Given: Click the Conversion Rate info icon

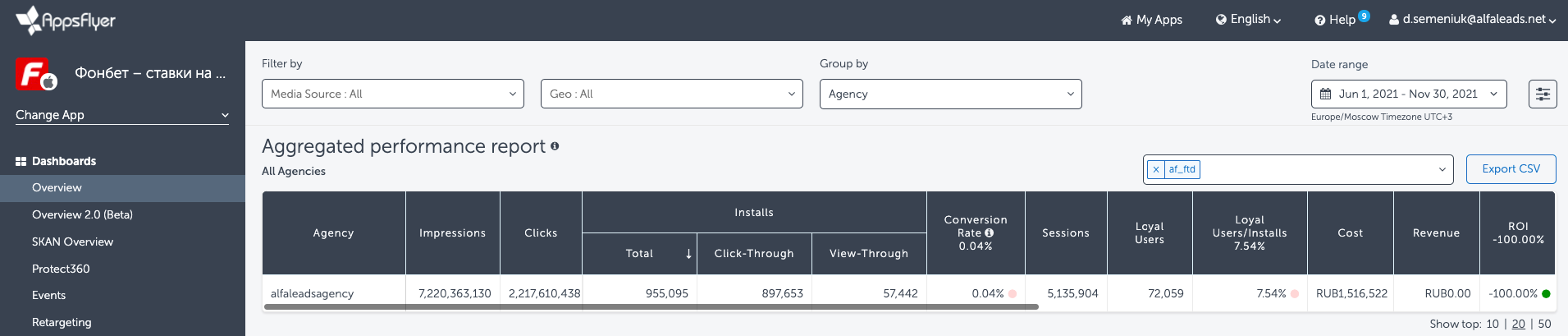Looking at the screenshot, I should (x=989, y=233).
